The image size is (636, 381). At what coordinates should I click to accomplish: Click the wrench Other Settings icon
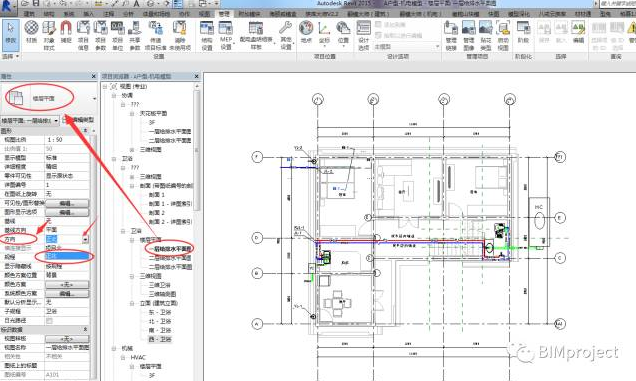[286, 35]
